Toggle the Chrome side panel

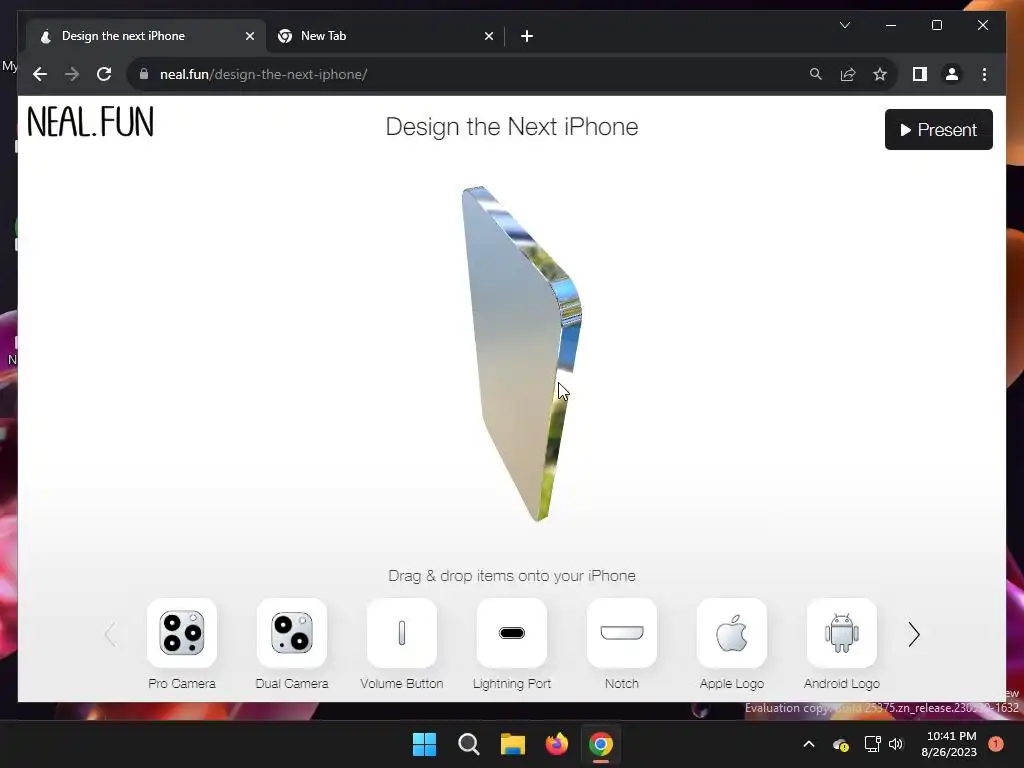(920, 74)
